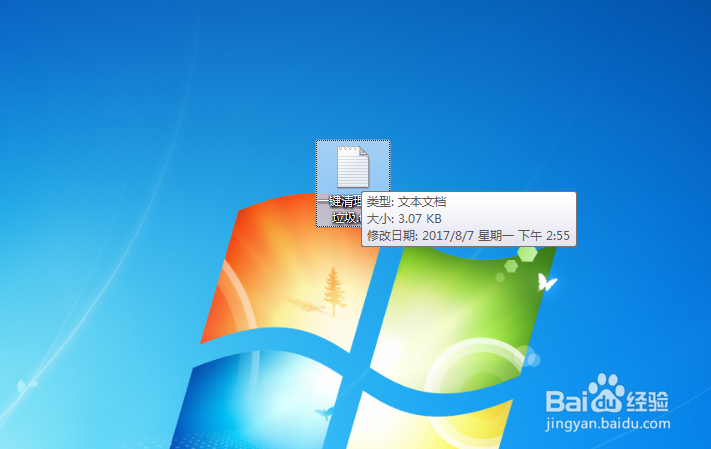Select the text document icon on the desktop
711x449 pixels.
[x=353, y=167]
